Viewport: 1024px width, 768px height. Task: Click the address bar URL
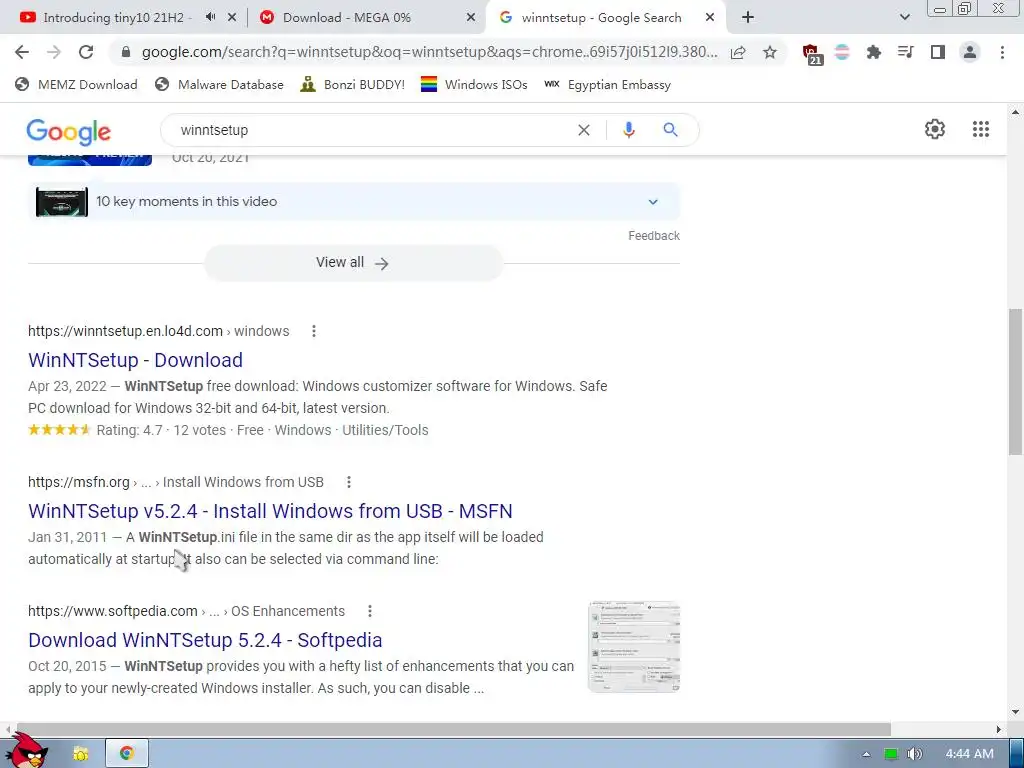[x=429, y=52]
